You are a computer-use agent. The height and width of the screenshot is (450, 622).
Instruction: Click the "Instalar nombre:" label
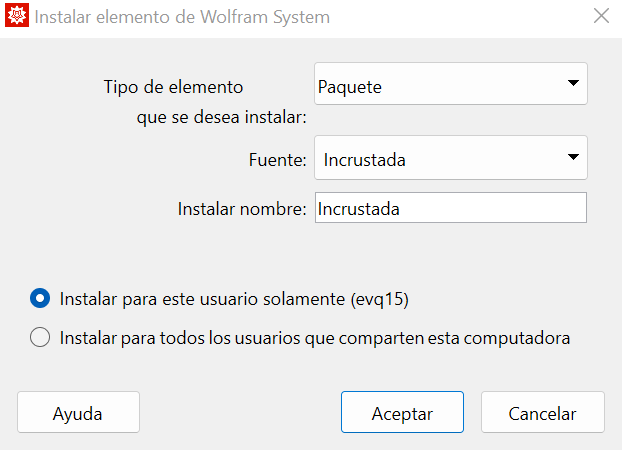(241, 209)
